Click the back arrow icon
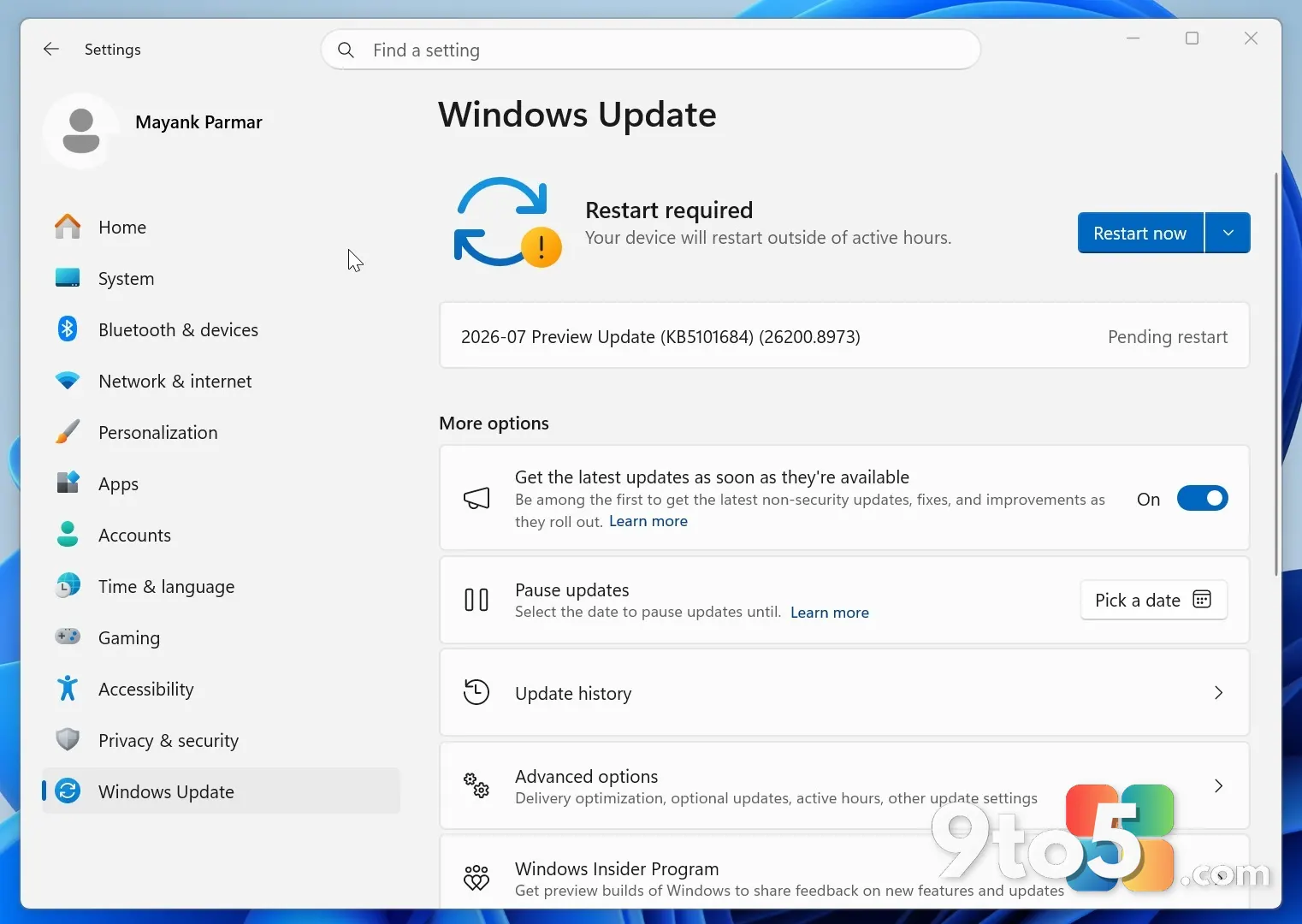 [51, 49]
